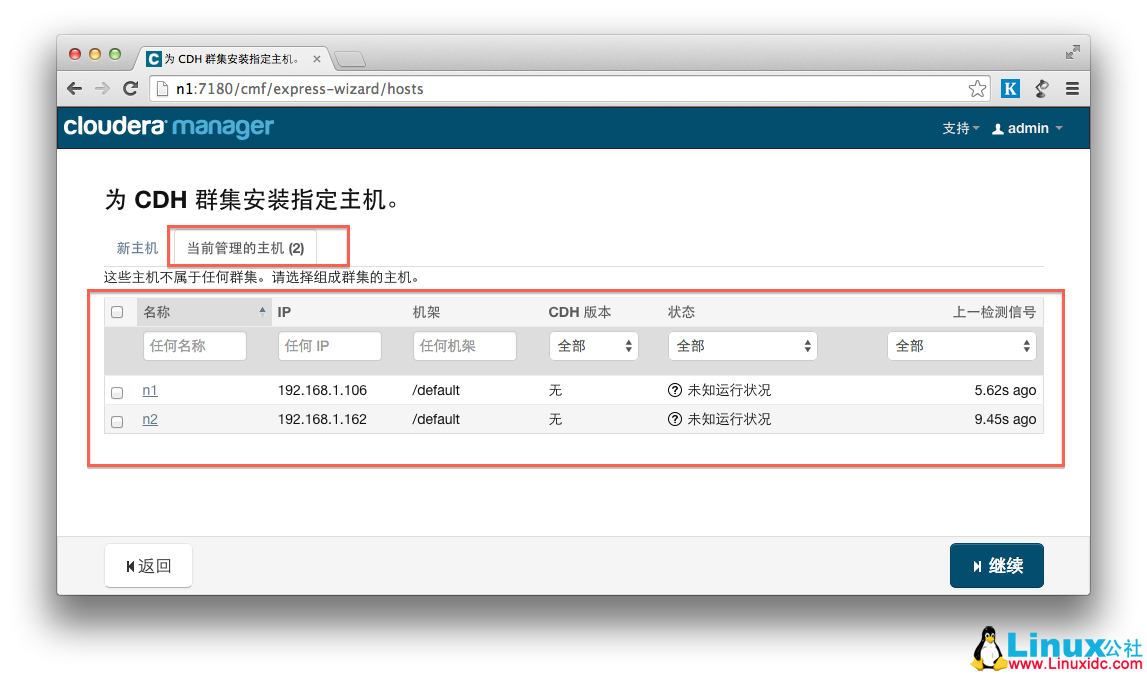This screenshot has width=1147, height=674.
Task: Select the checkbox for host n1
Action: tap(116, 393)
